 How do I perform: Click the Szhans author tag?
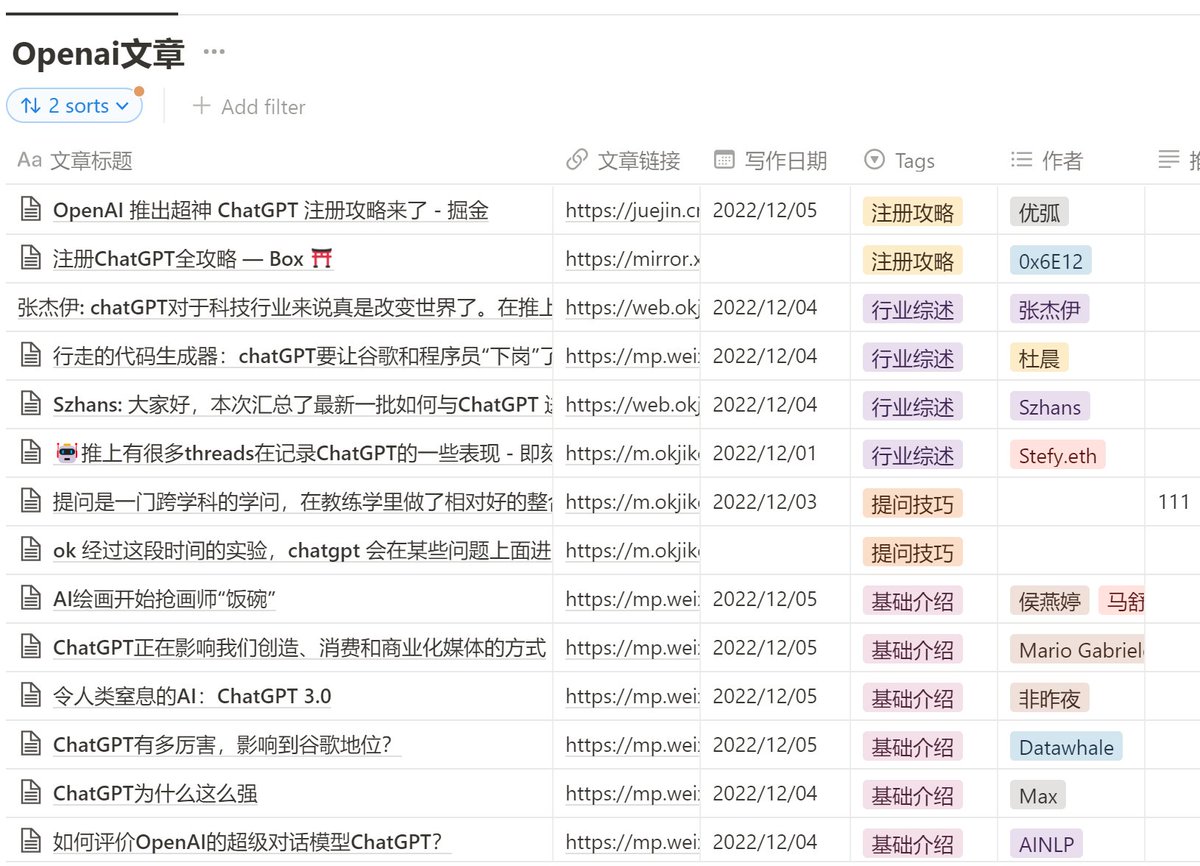coord(1049,407)
